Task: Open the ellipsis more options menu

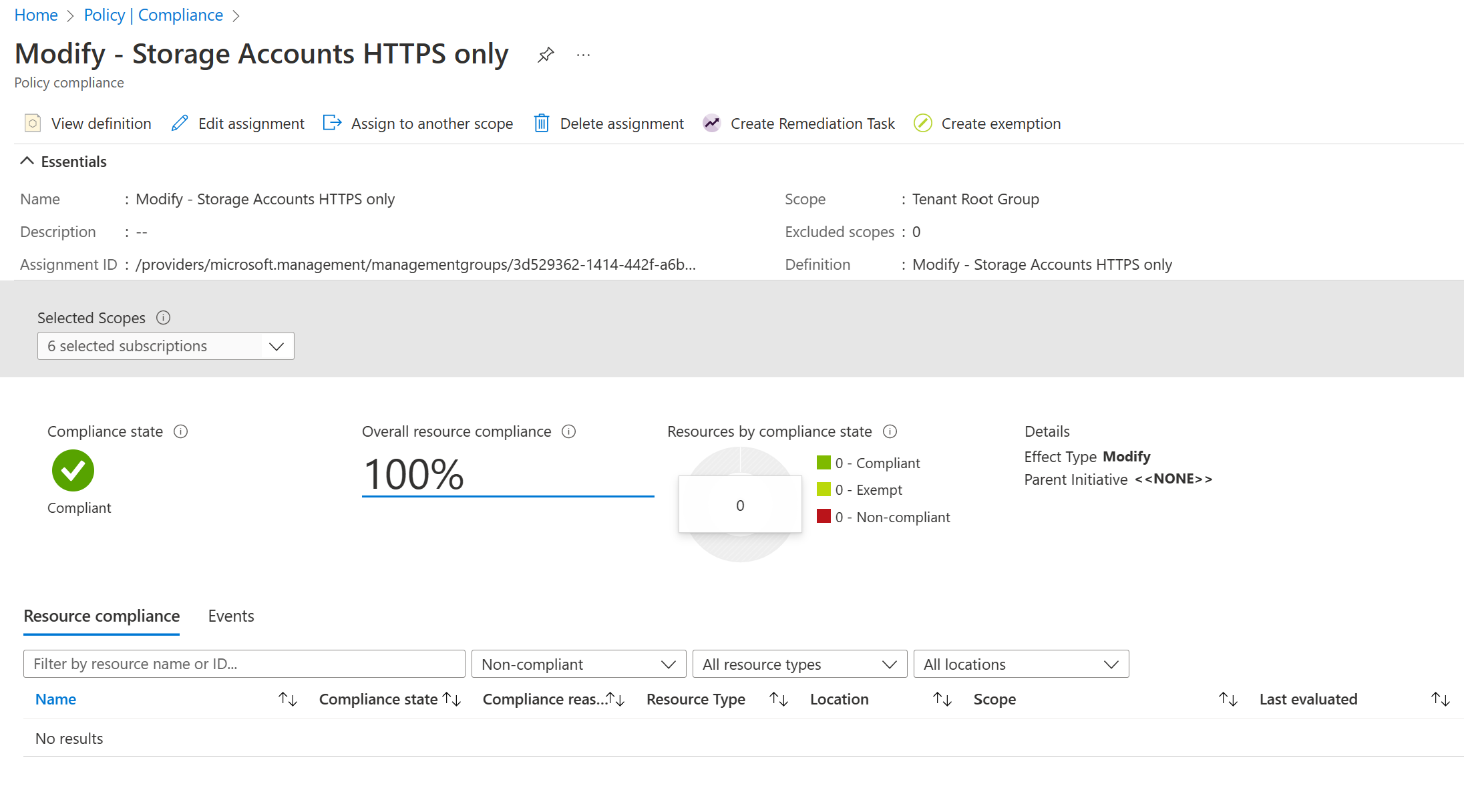Action: point(583,55)
